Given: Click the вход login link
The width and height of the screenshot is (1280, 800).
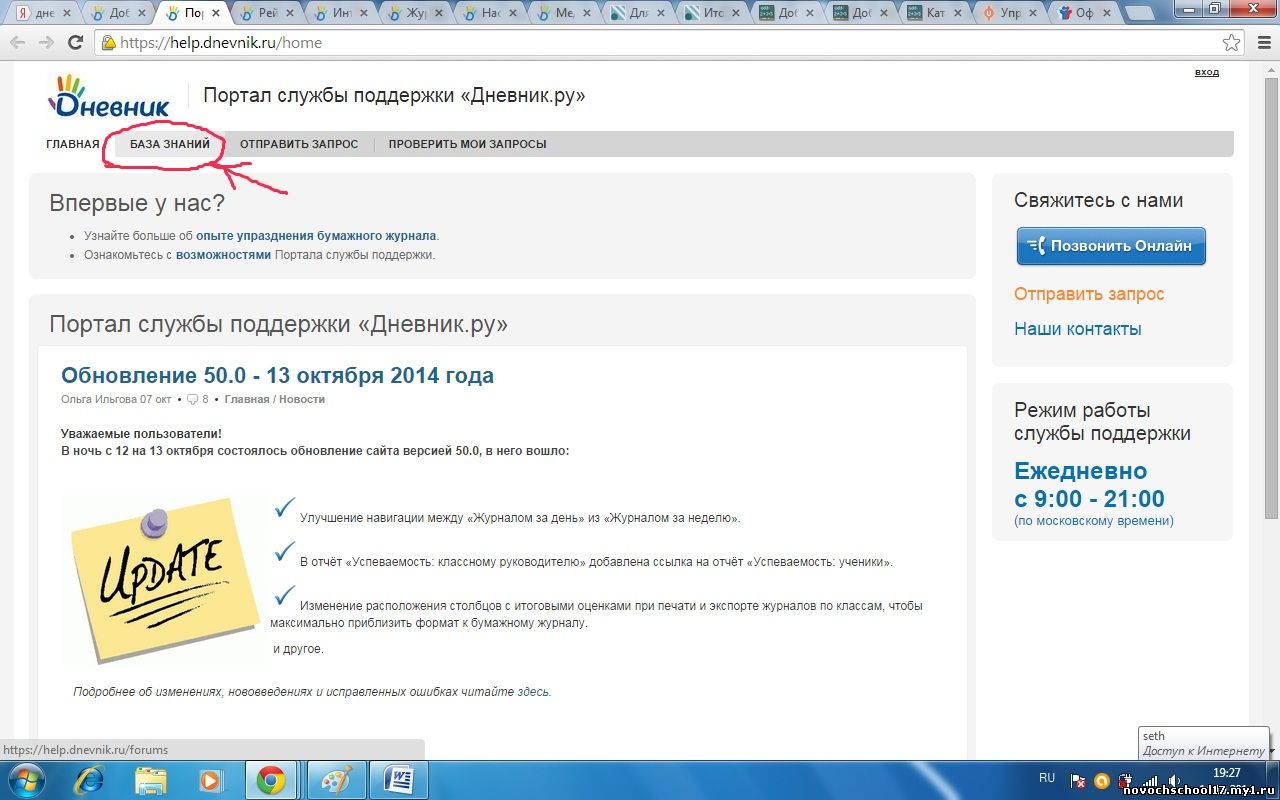Looking at the screenshot, I should point(1206,72).
